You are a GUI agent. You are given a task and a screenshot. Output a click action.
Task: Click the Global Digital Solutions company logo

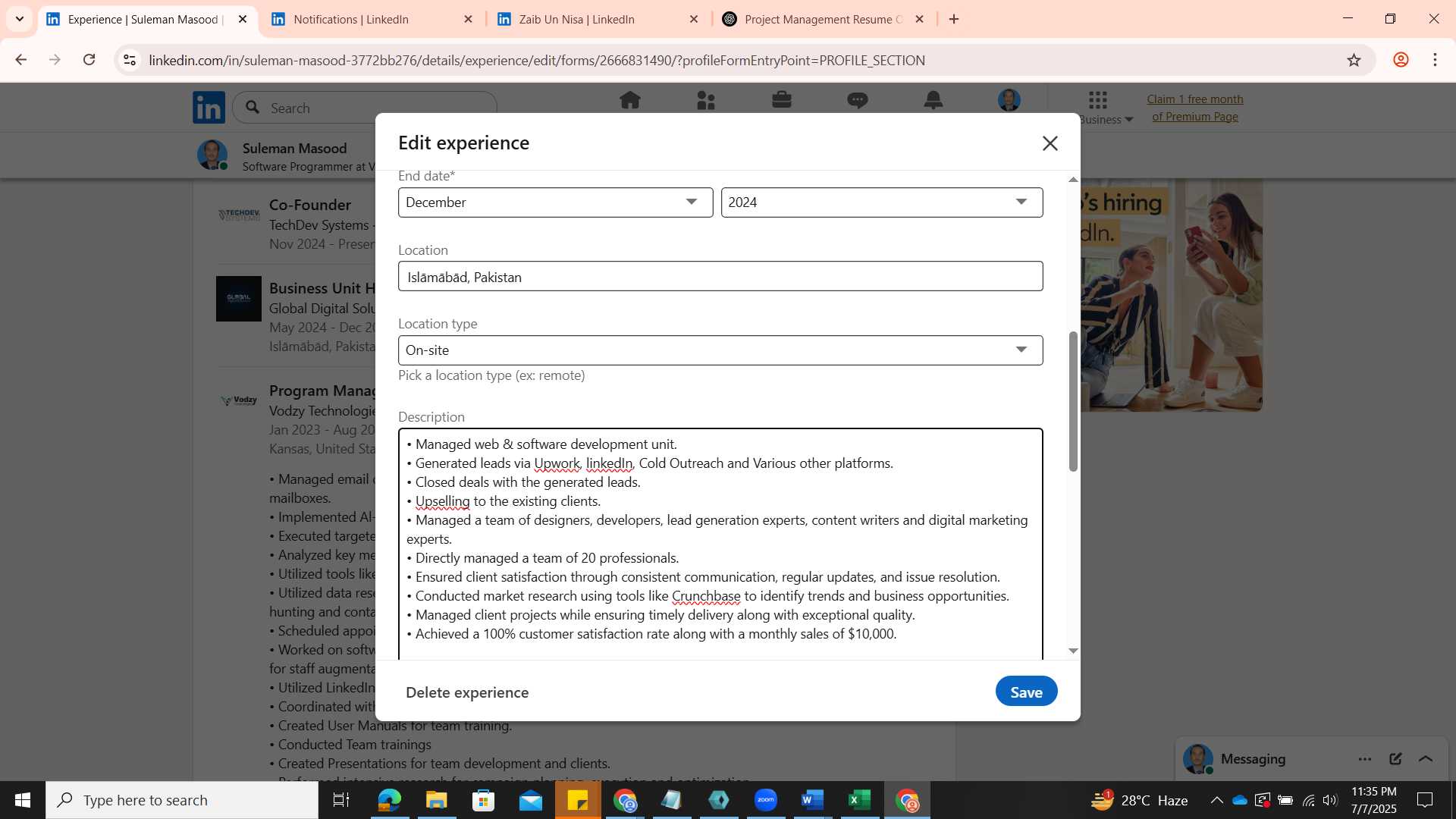[239, 299]
